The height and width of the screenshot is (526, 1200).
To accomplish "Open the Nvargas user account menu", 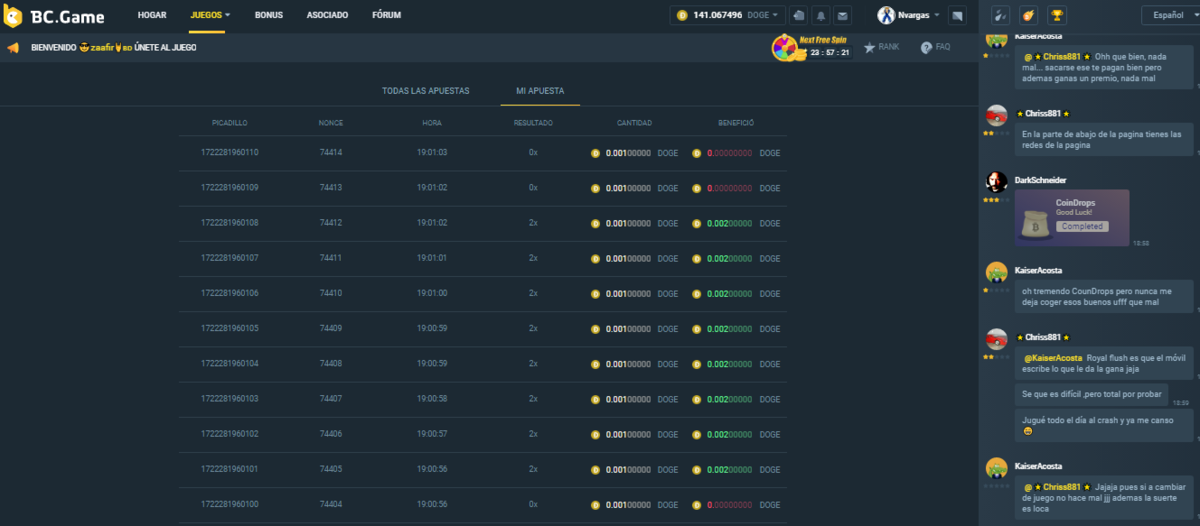I will (908, 16).
